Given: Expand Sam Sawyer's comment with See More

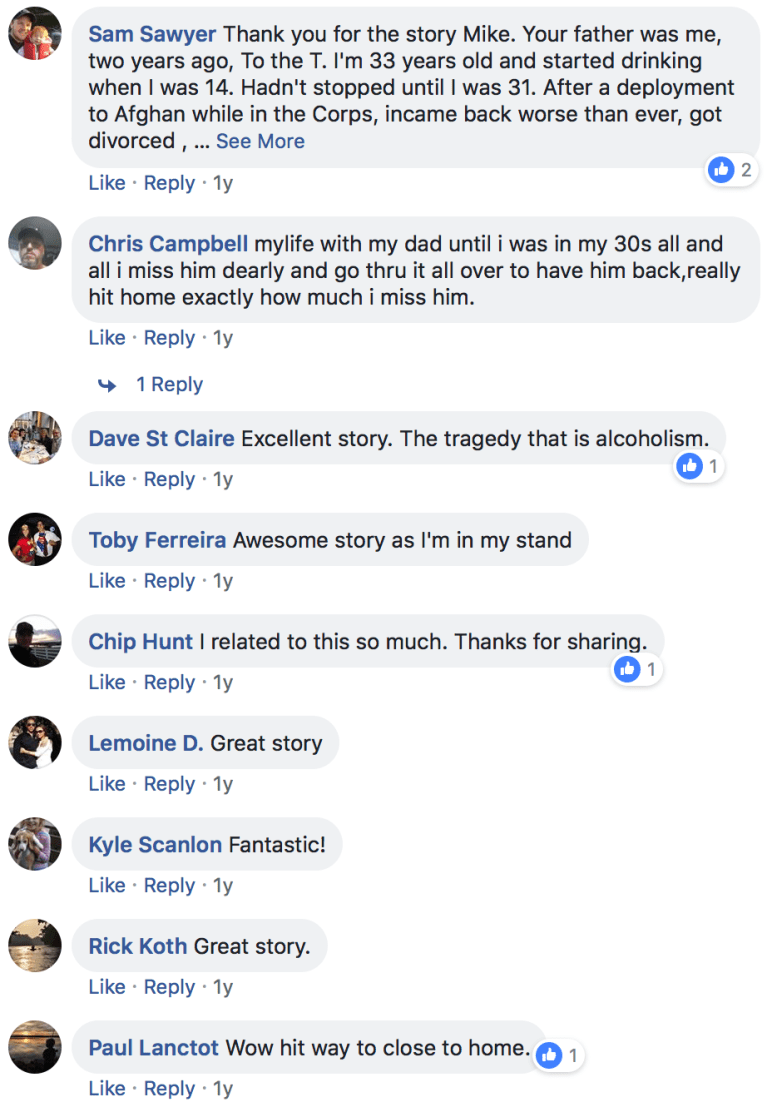Looking at the screenshot, I should point(260,141).
